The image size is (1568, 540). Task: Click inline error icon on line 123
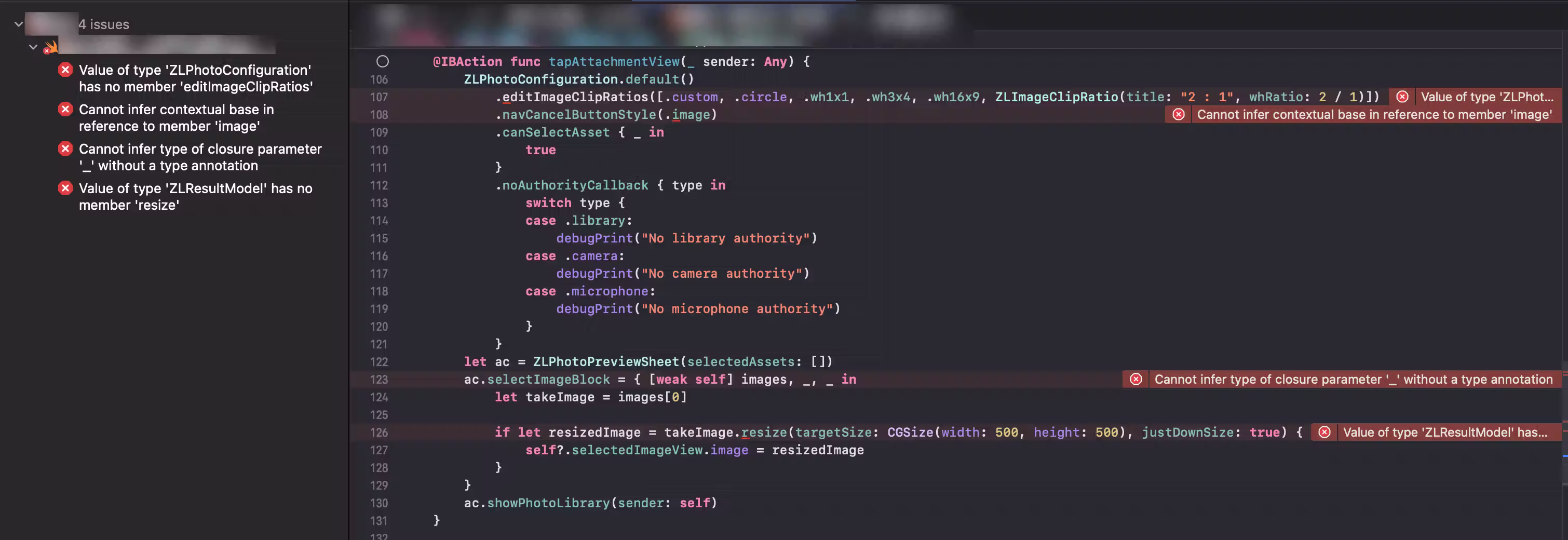1136,379
